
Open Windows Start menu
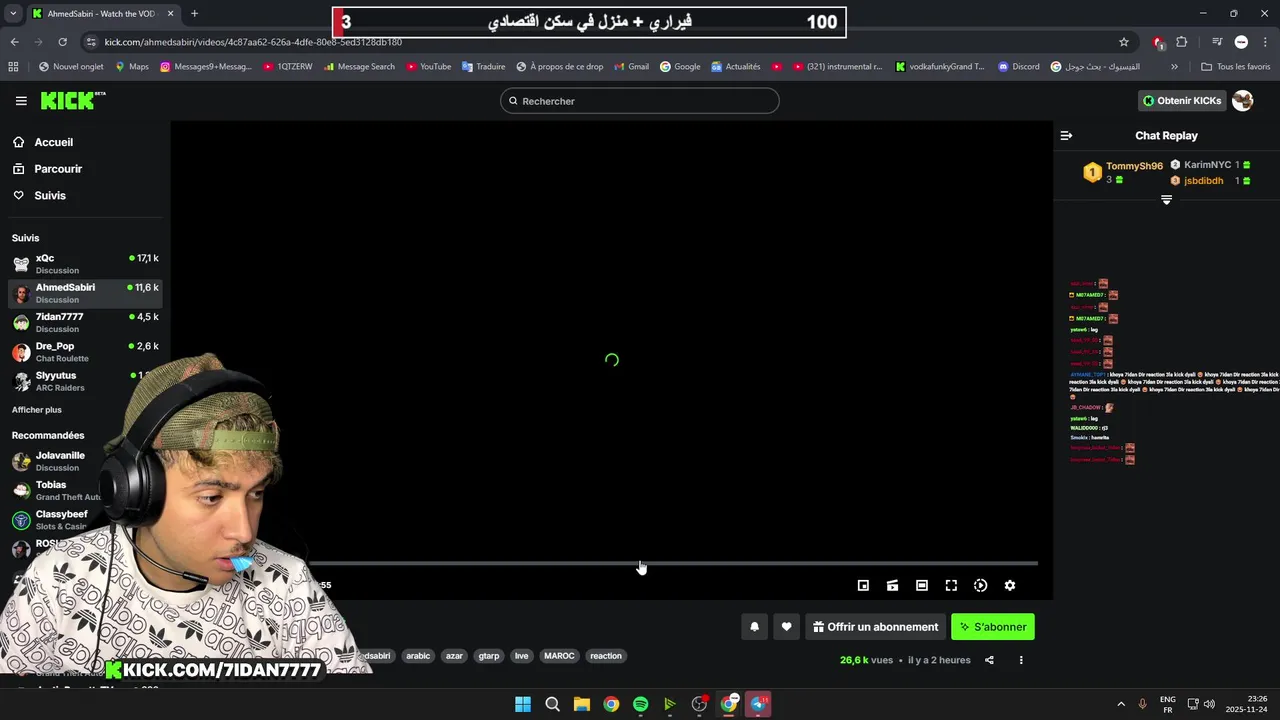click(523, 704)
